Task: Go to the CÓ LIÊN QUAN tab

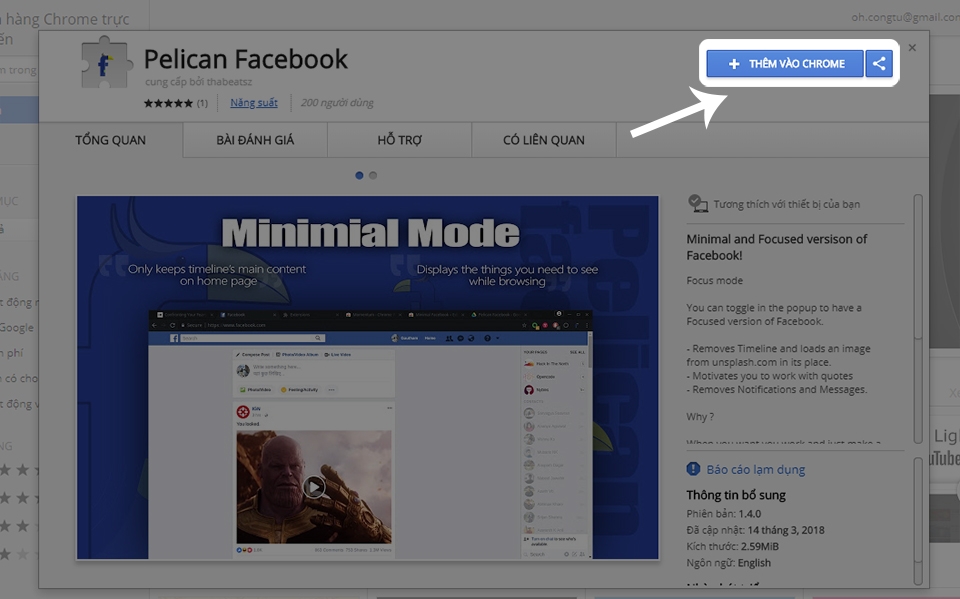Action: click(544, 140)
